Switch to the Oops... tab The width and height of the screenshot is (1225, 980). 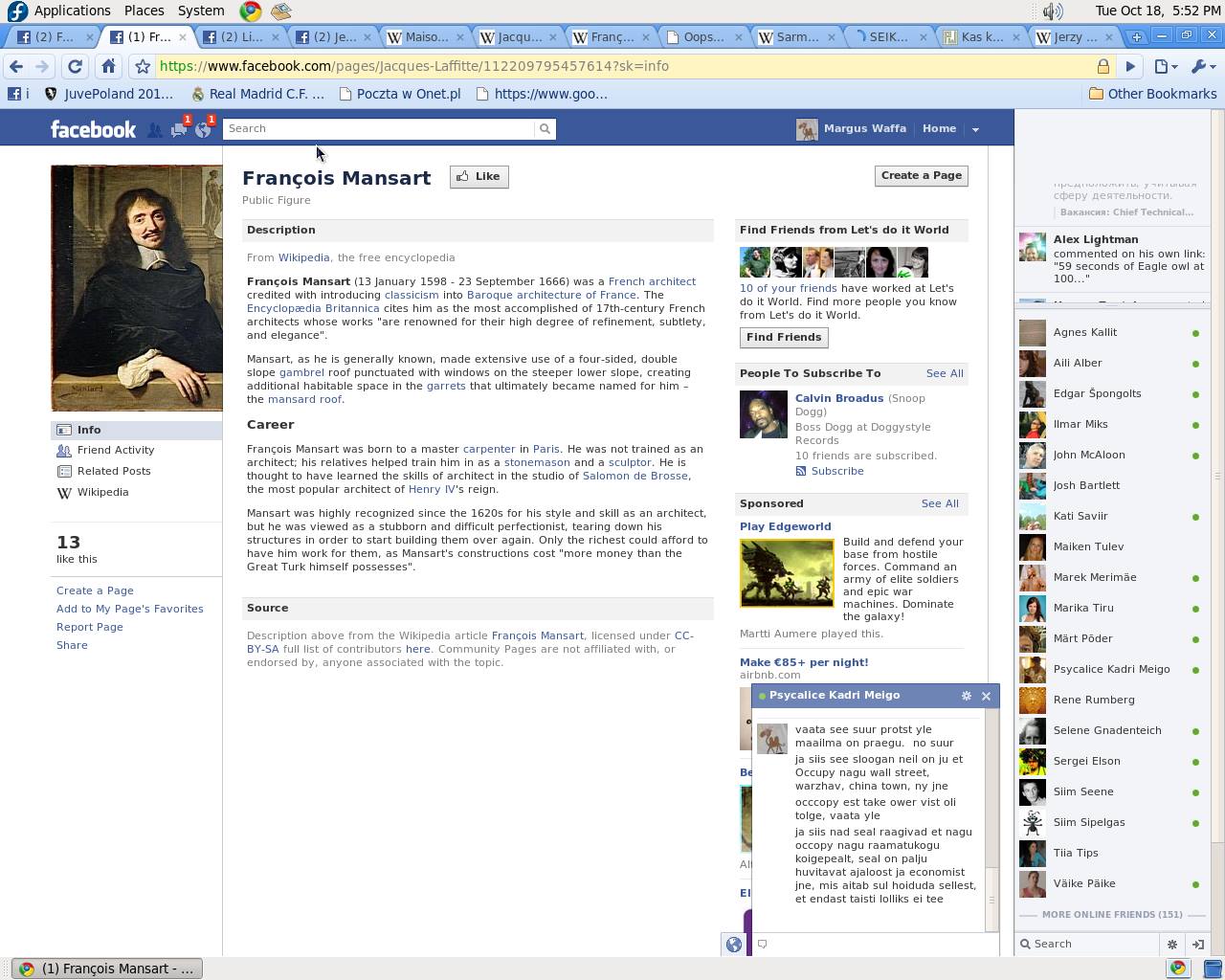click(x=704, y=36)
